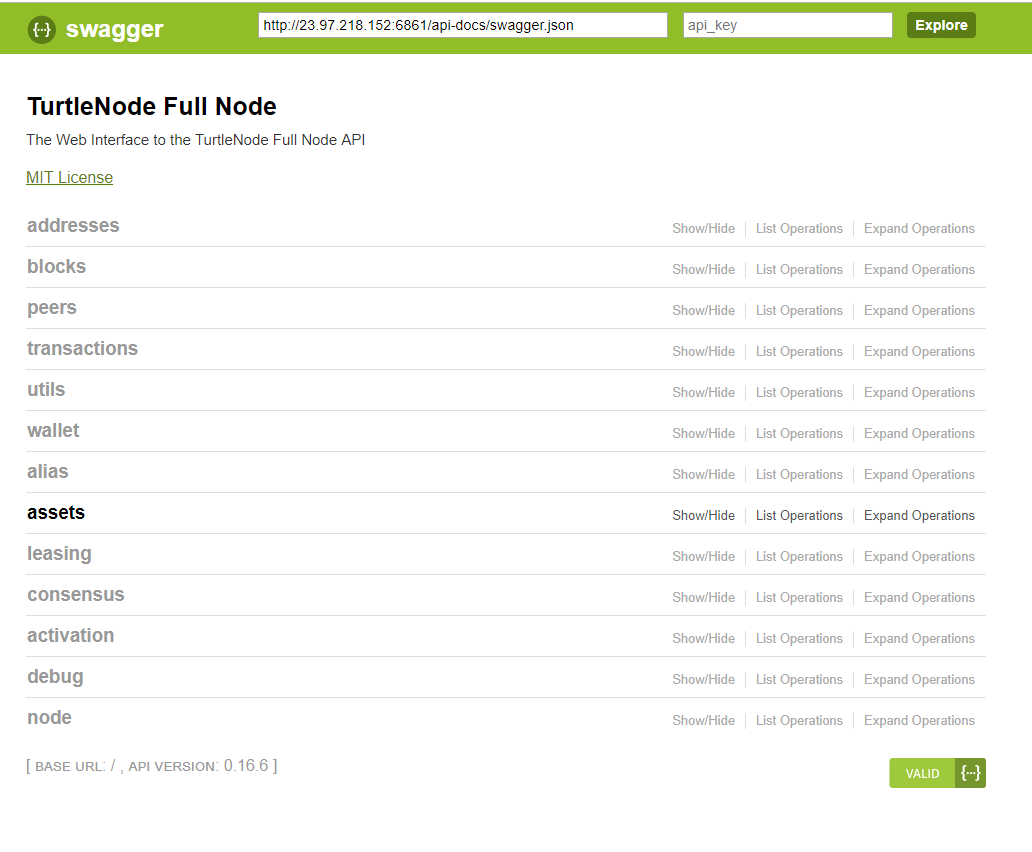Image resolution: width=1032 pixels, height=852 pixels.
Task: Expand Operations for wallet
Action: tap(919, 434)
